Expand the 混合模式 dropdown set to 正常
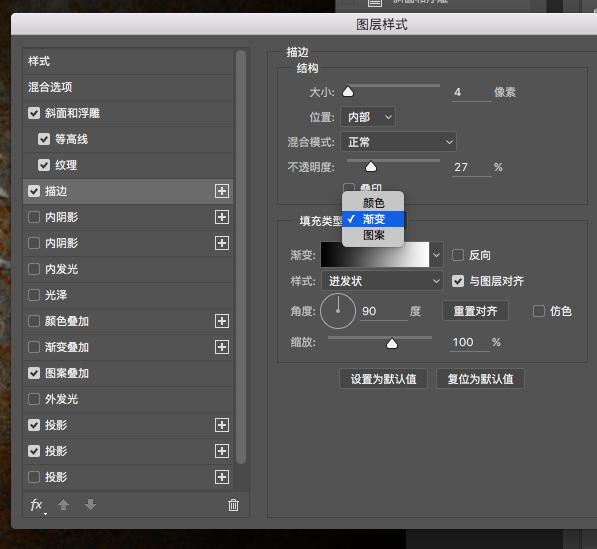This screenshot has width=597, height=549. 398,142
